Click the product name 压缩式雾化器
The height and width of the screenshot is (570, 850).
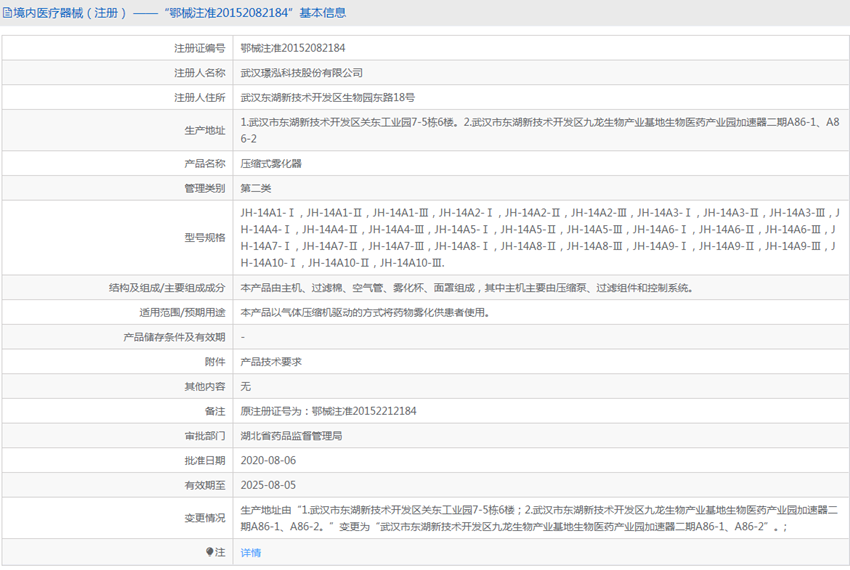[x=271, y=162]
